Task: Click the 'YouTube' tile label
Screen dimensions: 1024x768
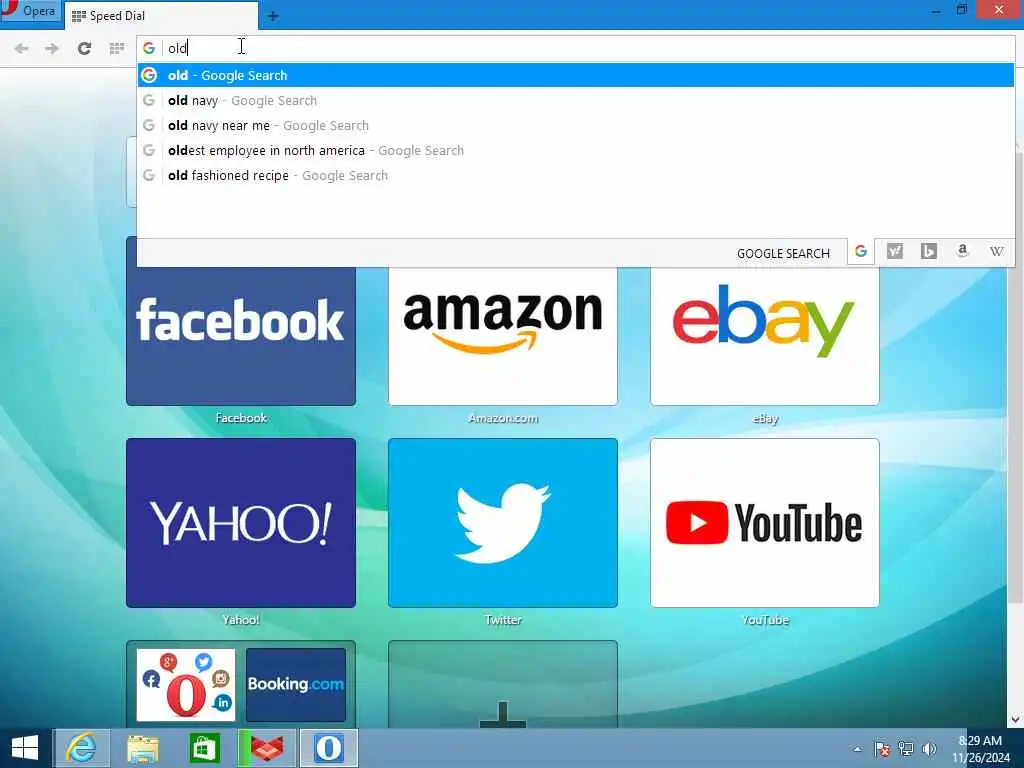Action: (765, 620)
